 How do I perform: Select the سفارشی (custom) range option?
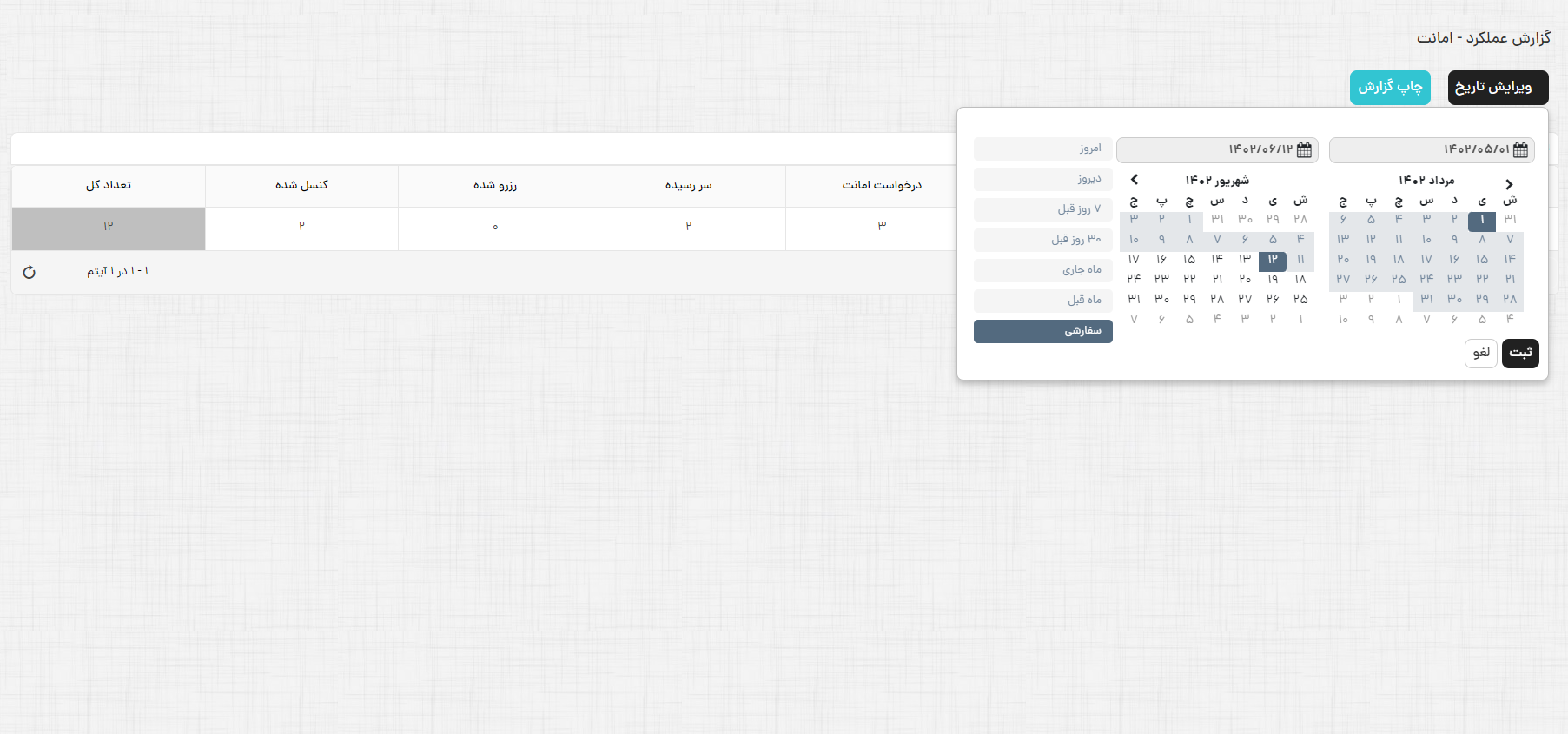pyautogui.click(x=1043, y=331)
